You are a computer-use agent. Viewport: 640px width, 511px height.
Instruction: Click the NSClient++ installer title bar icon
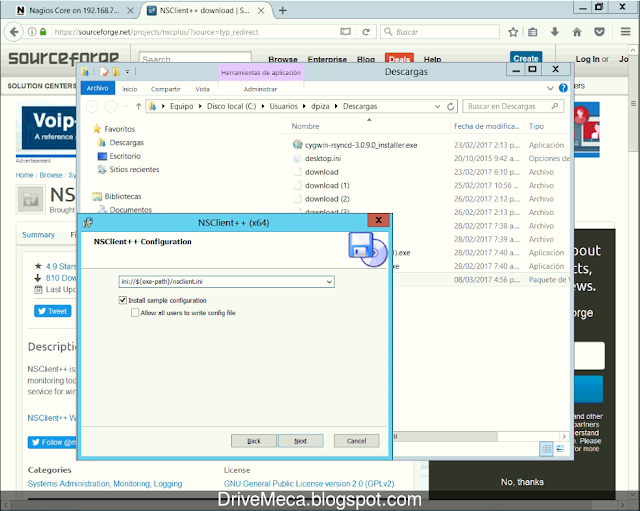pos(88,222)
